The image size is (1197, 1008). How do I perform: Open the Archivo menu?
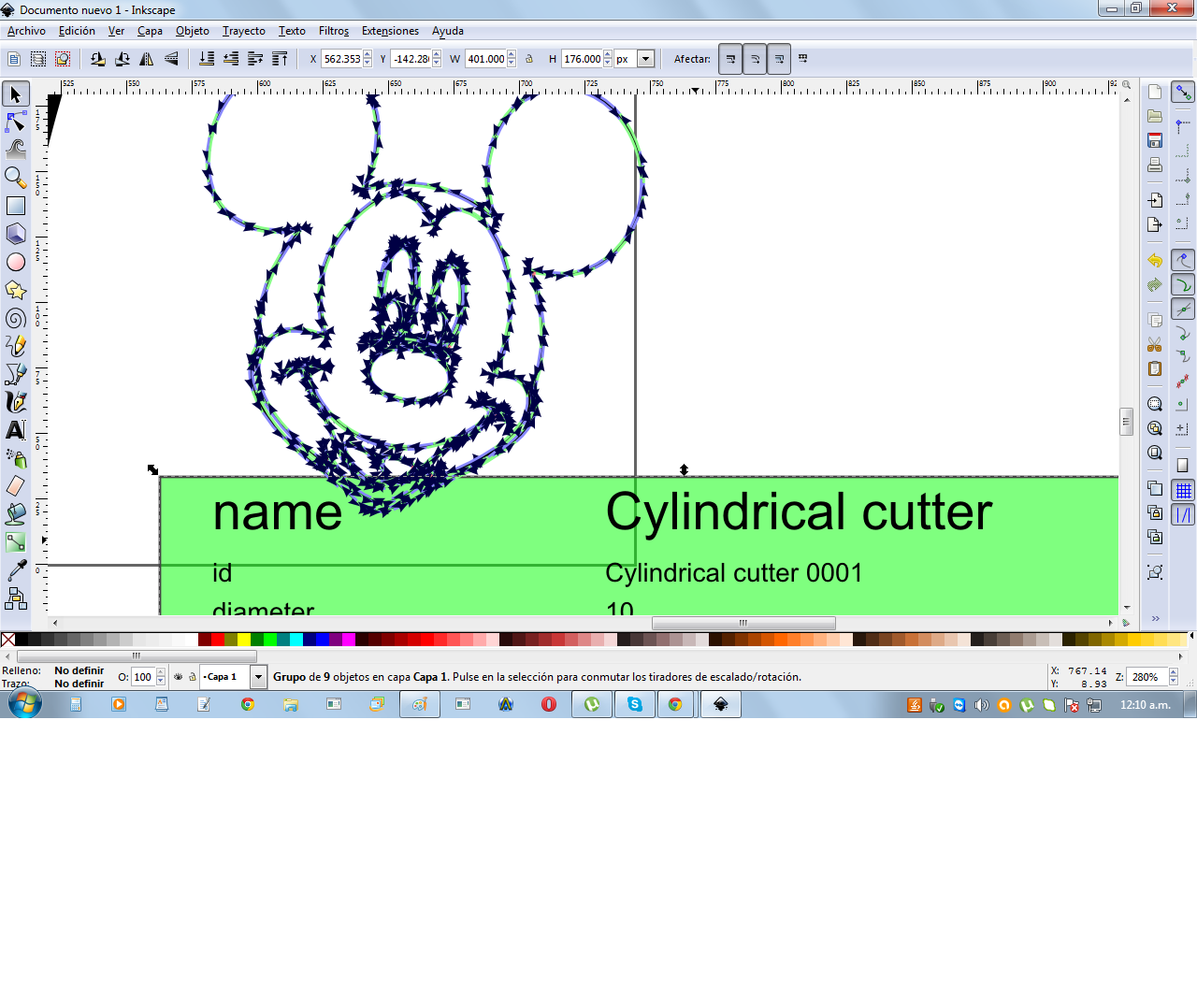pyautogui.click(x=26, y=31)
